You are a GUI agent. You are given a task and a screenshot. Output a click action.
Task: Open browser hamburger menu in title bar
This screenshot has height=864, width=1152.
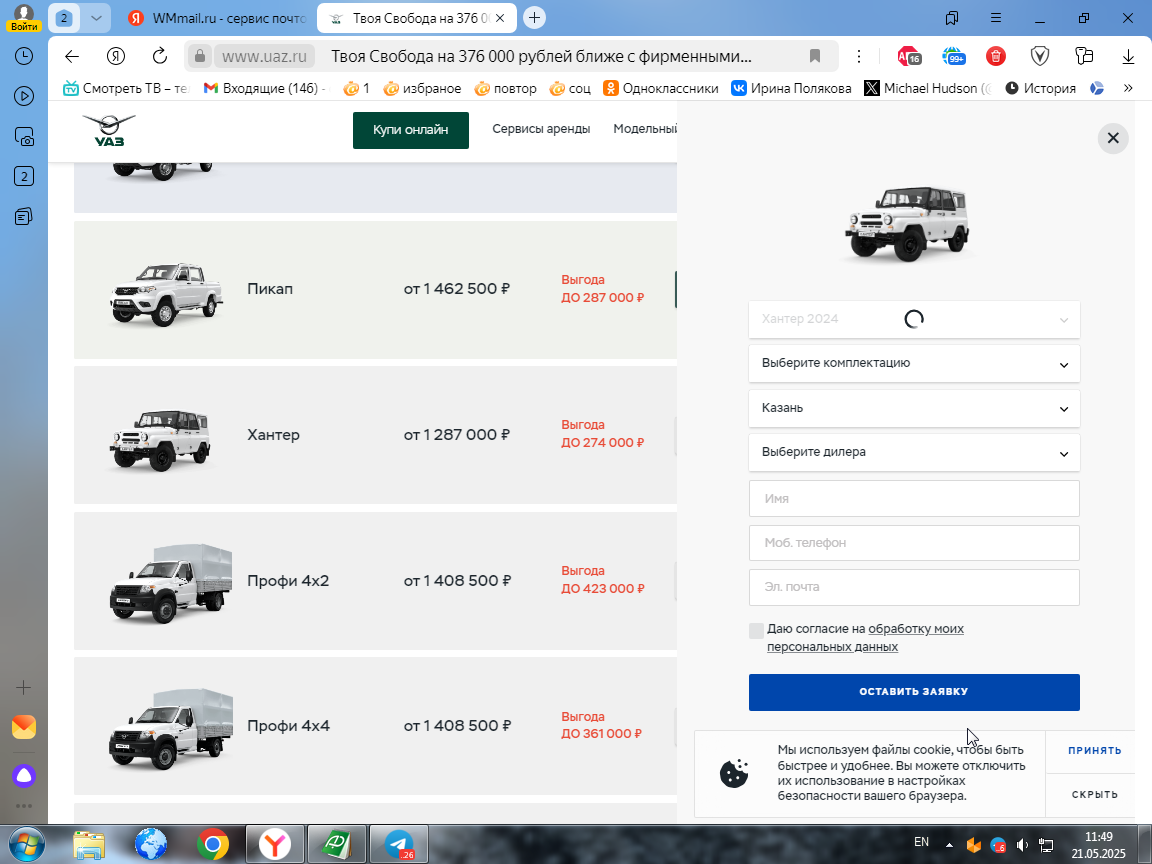996,18
